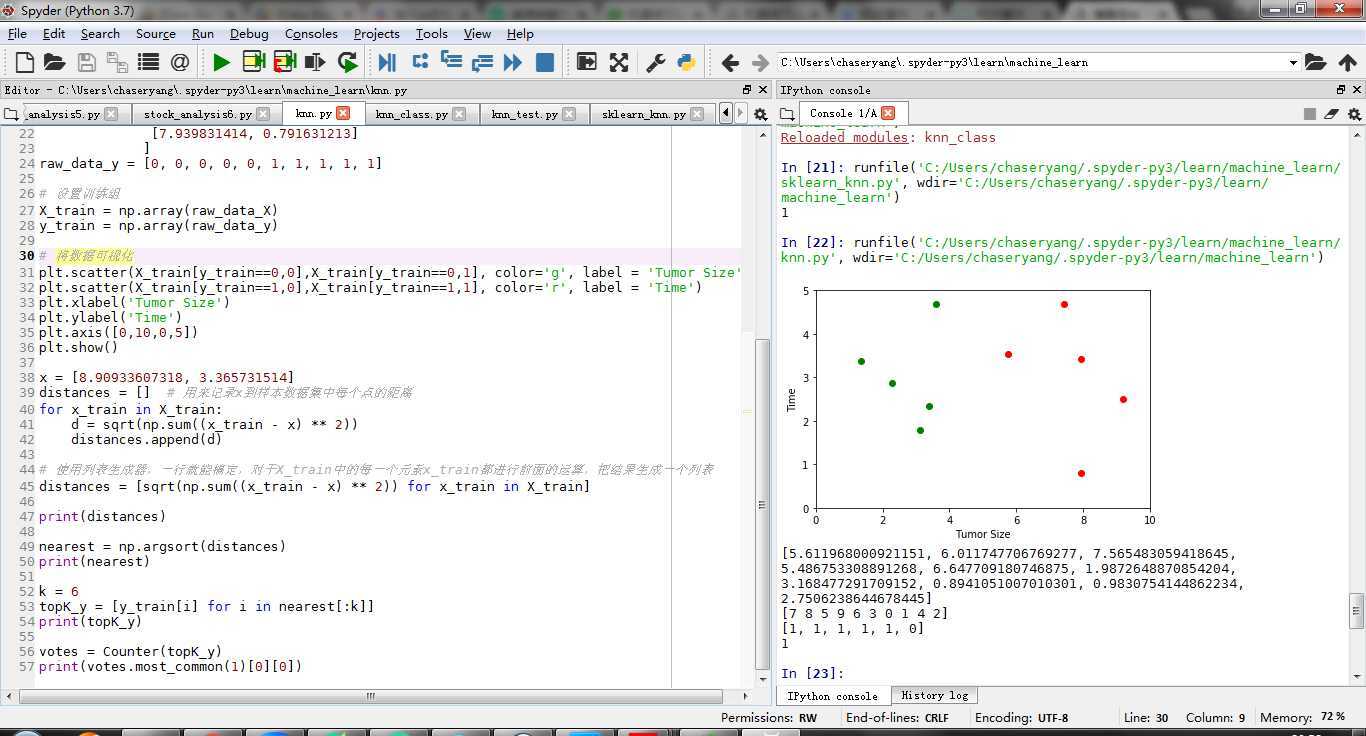
Task: Step to next line in debugger
Action: click(x=420, y=62)
